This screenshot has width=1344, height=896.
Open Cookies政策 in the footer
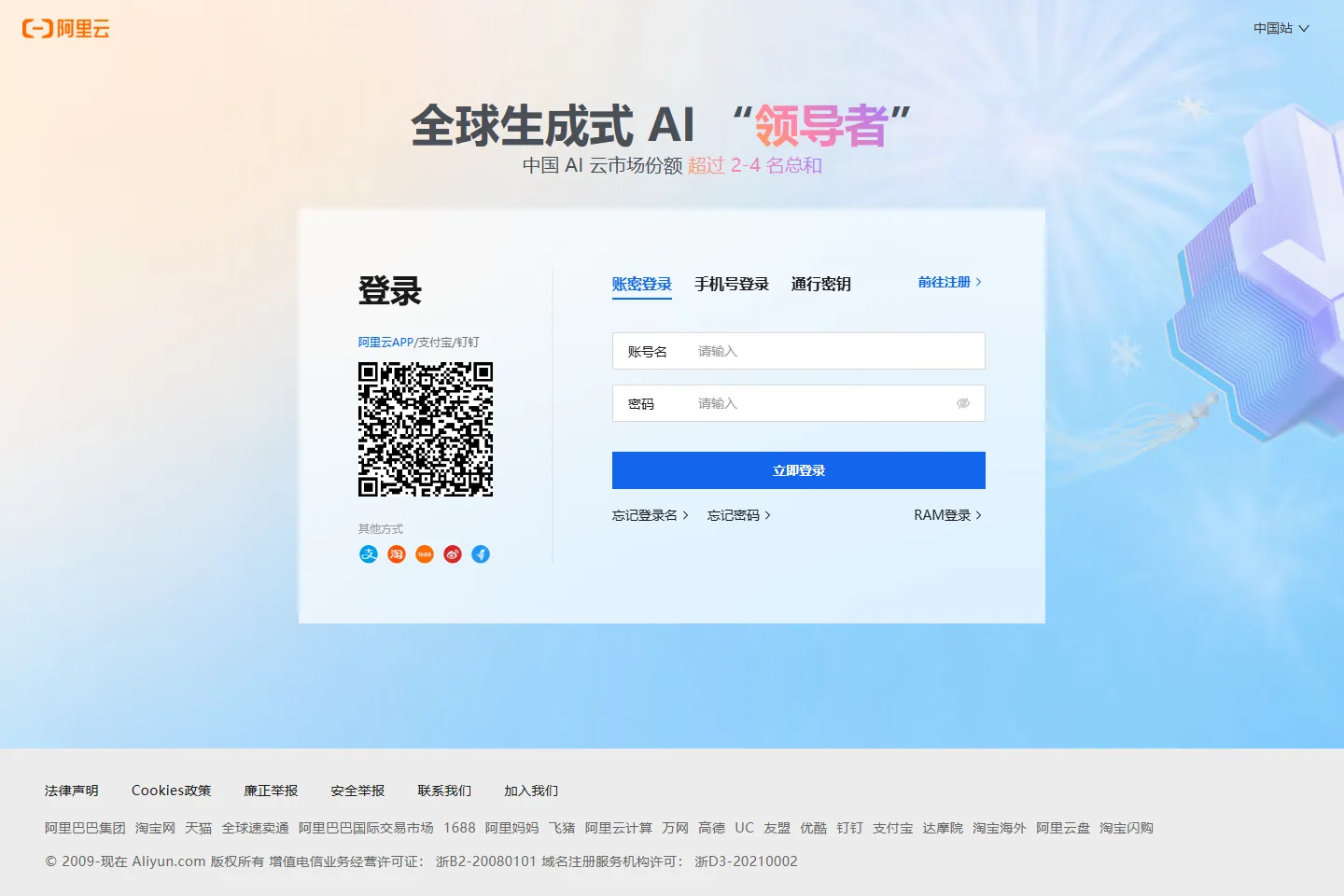pos(172,791)
